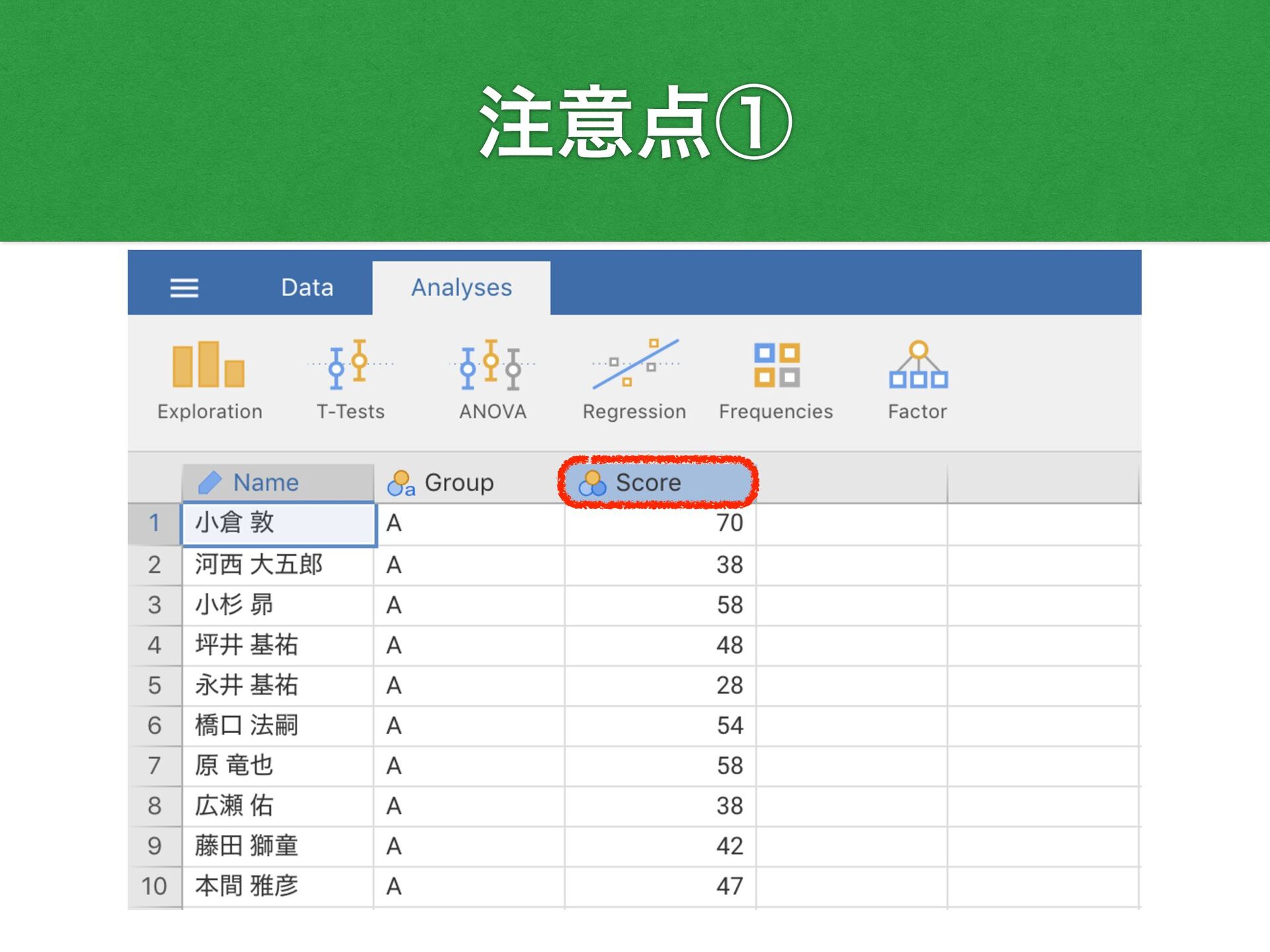Image resolution: width=1270 pixels, height=952 pixels.
Task: Click the name cell 藤田 獅童
Action: click(278, 846)
